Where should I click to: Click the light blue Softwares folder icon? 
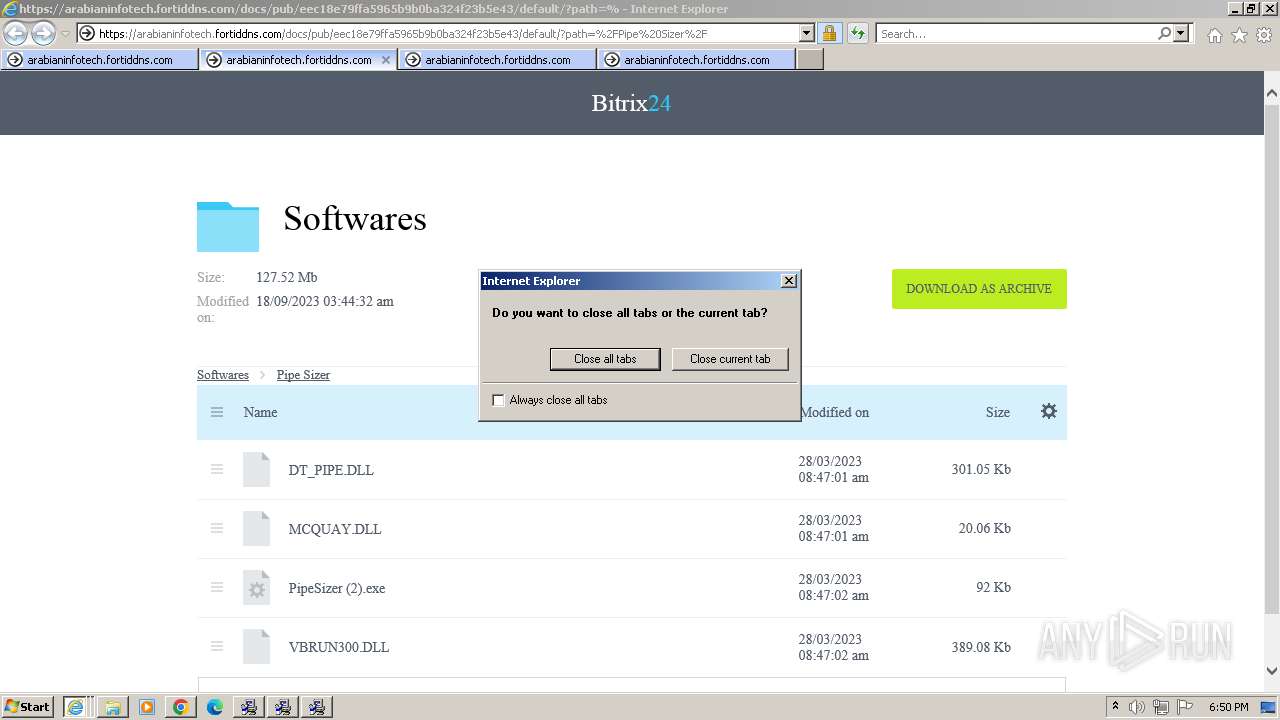tap(228, 226)
